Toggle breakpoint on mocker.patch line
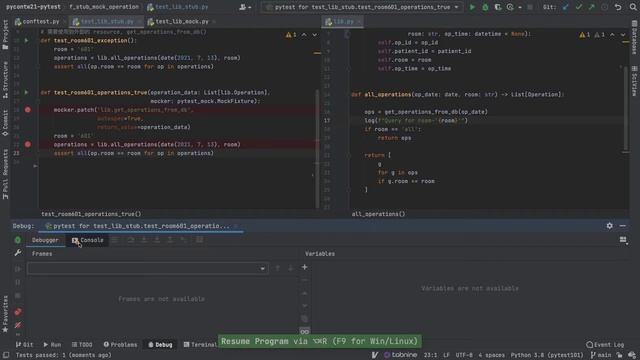Image resolution: width=640 pixels, height=360 pixels. point(27,110)
